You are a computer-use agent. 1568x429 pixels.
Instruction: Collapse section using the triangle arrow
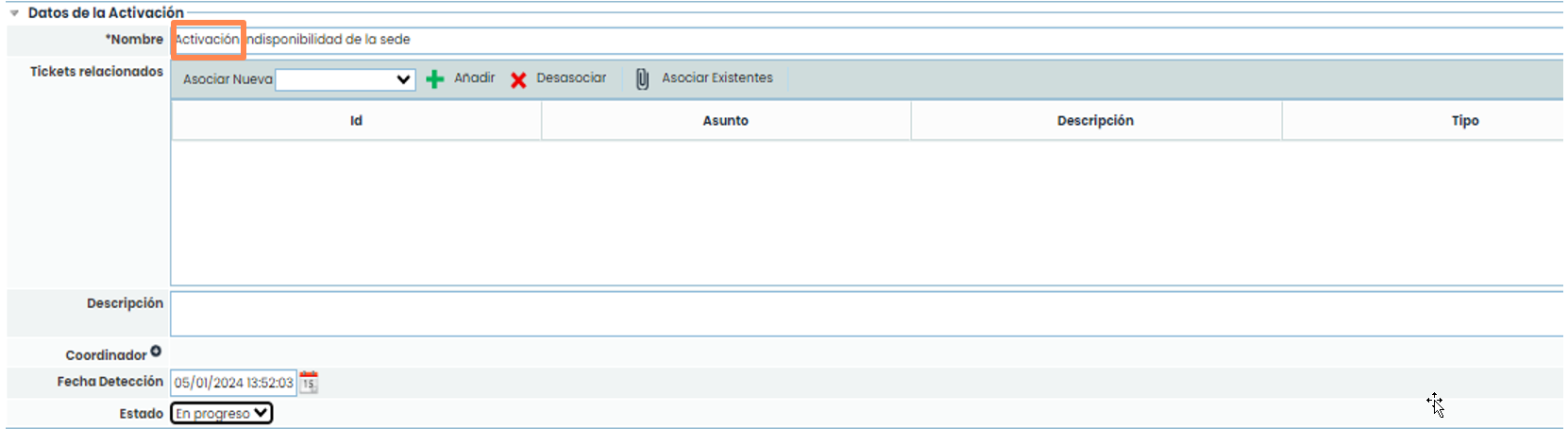14,13
